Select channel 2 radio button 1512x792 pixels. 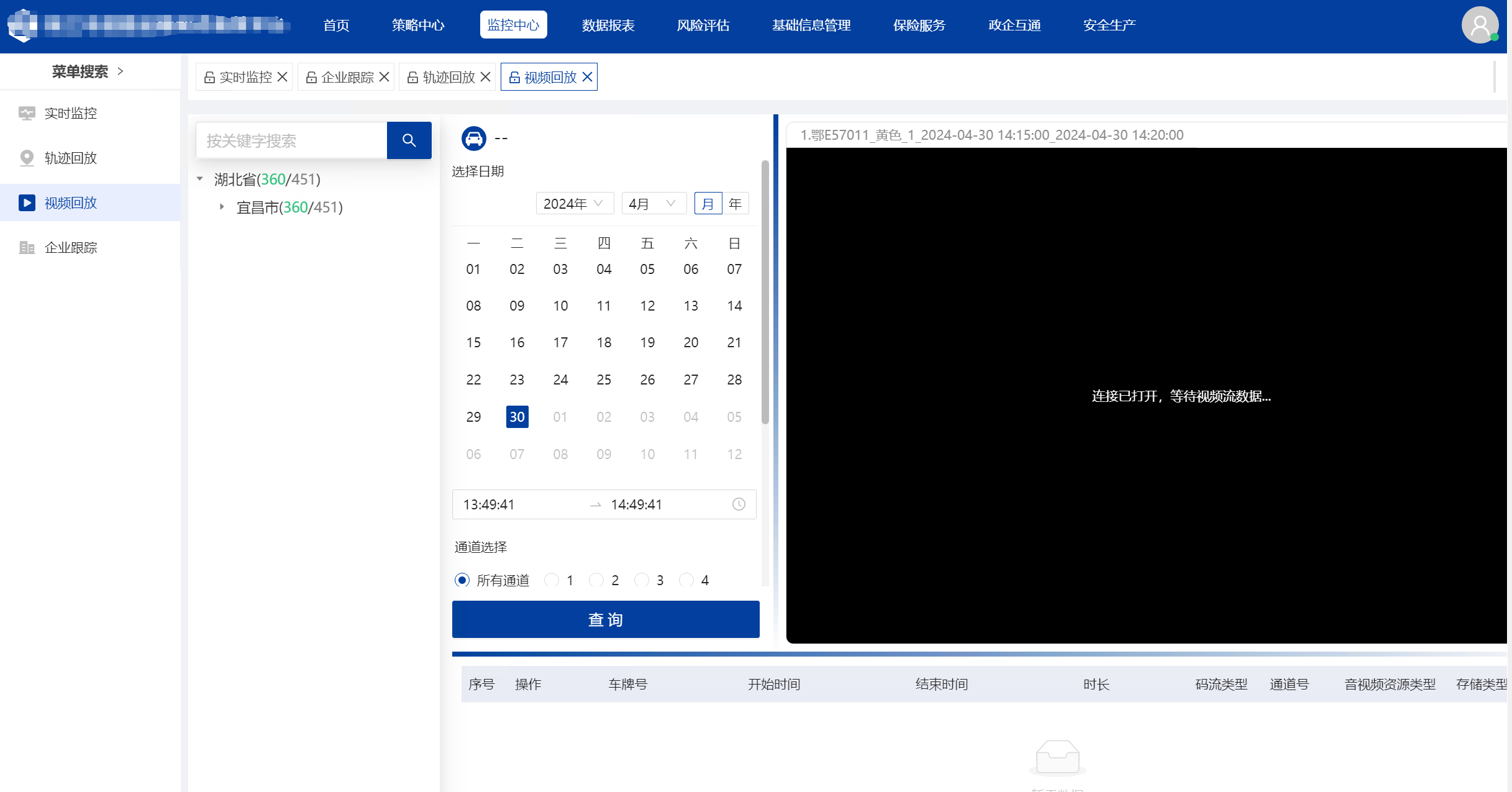(596, 580)
